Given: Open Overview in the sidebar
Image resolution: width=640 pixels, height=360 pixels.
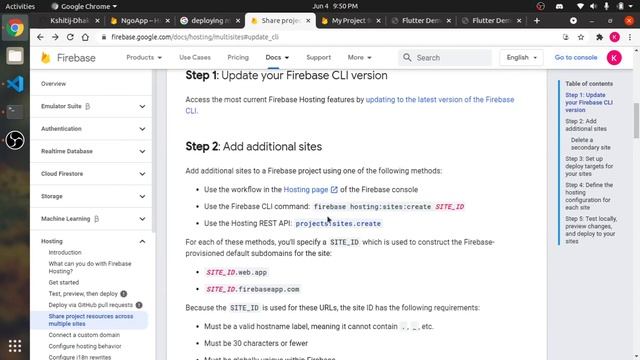Looking at the screenshot, I should tap(53, 84).
